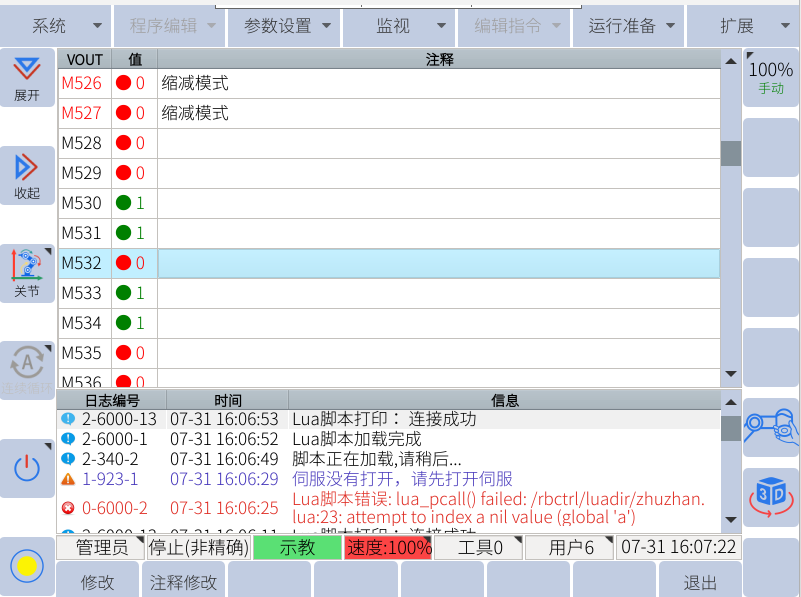801x597 pixels.
Task: Click the 退出 button
Action: pyautogui.click(x=700, y=582)
